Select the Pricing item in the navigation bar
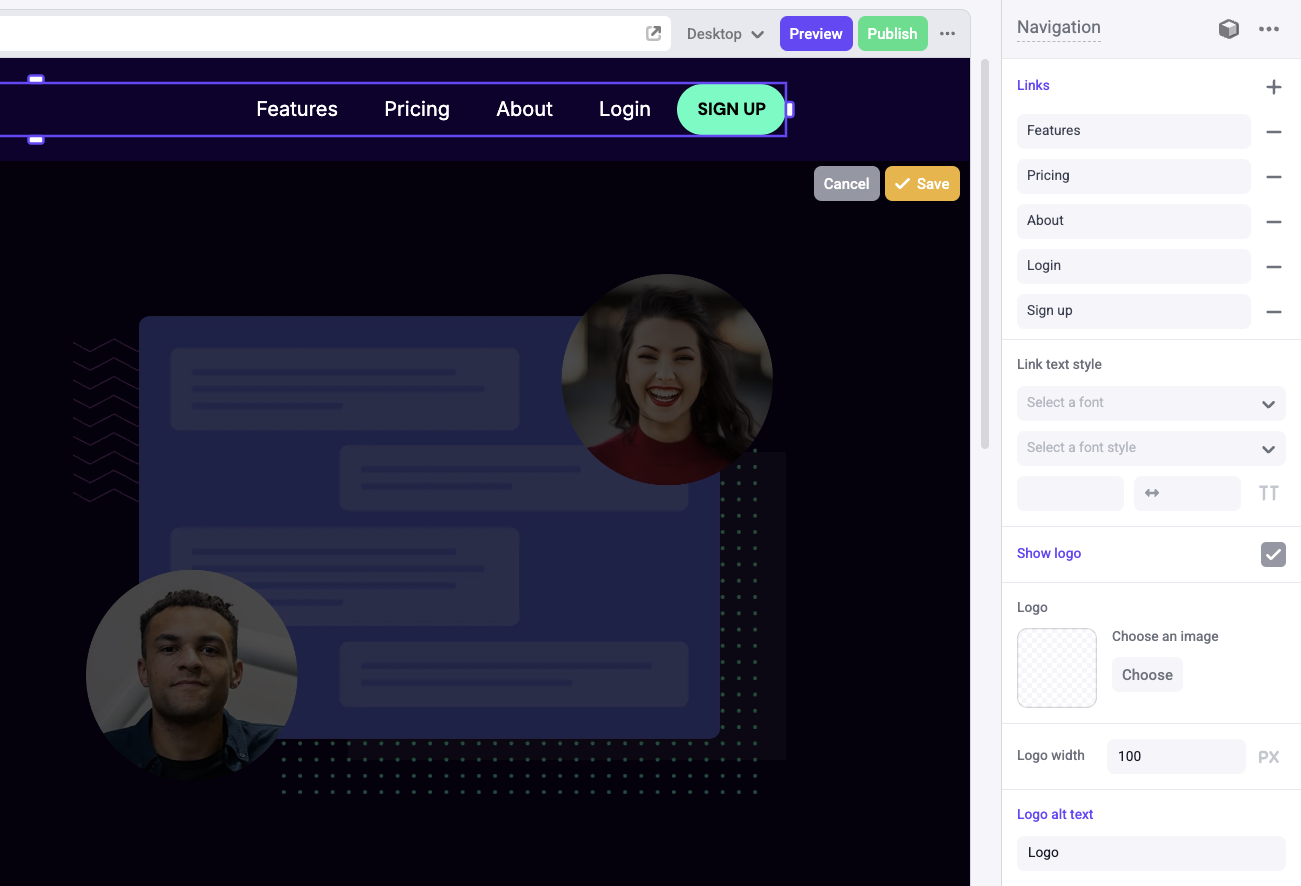The image size is (1301, 886). 417,109
